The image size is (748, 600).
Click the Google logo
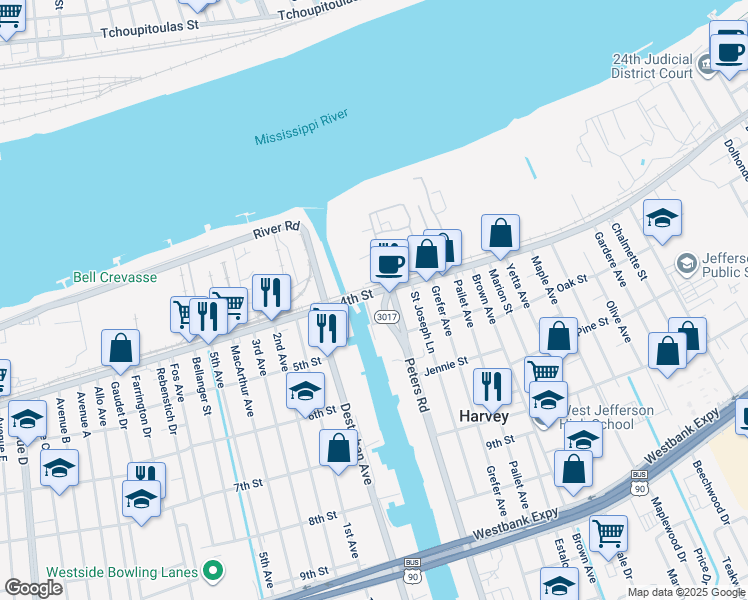[33, 588]
